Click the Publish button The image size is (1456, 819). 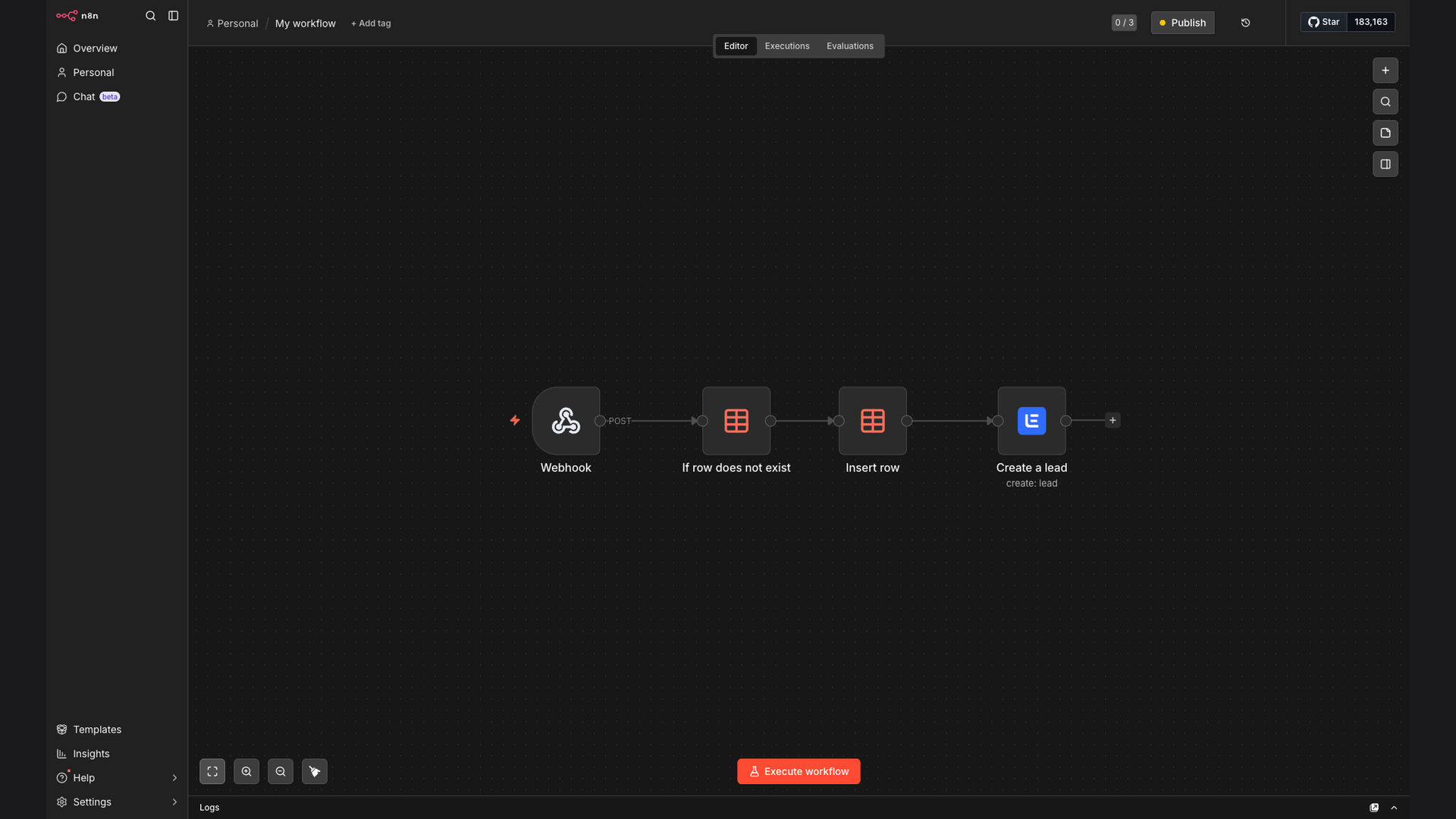click(x=1182, y=23)
